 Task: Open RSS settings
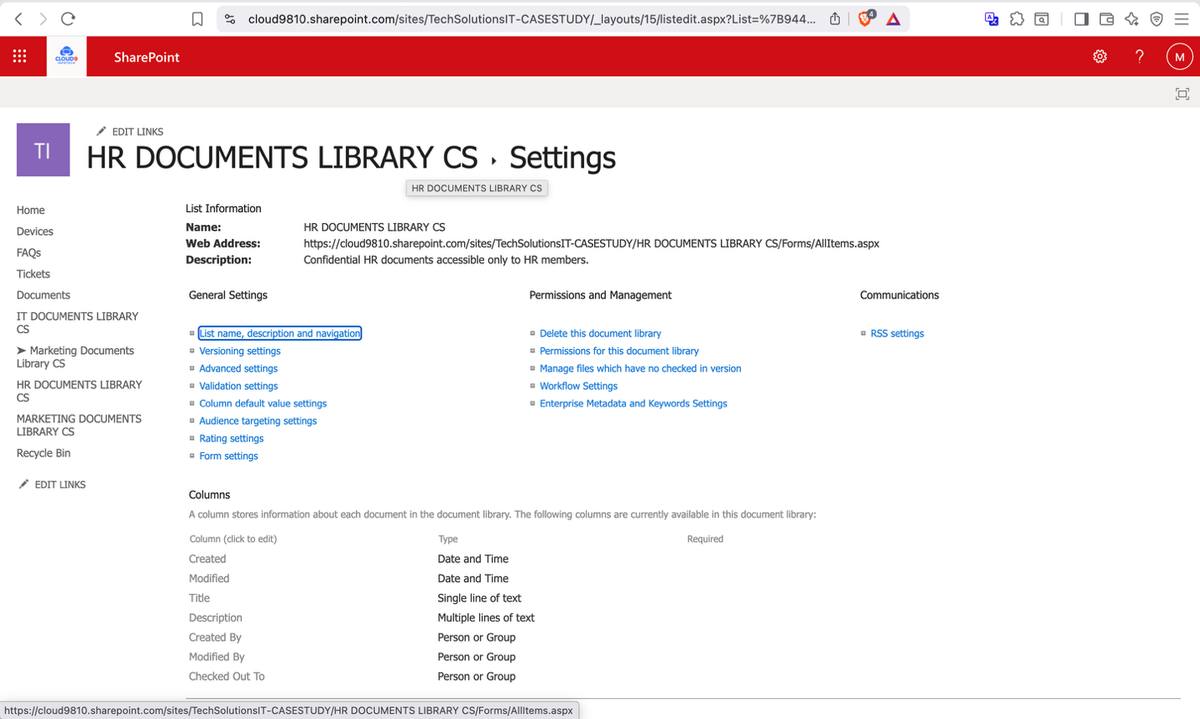(897, 333)
